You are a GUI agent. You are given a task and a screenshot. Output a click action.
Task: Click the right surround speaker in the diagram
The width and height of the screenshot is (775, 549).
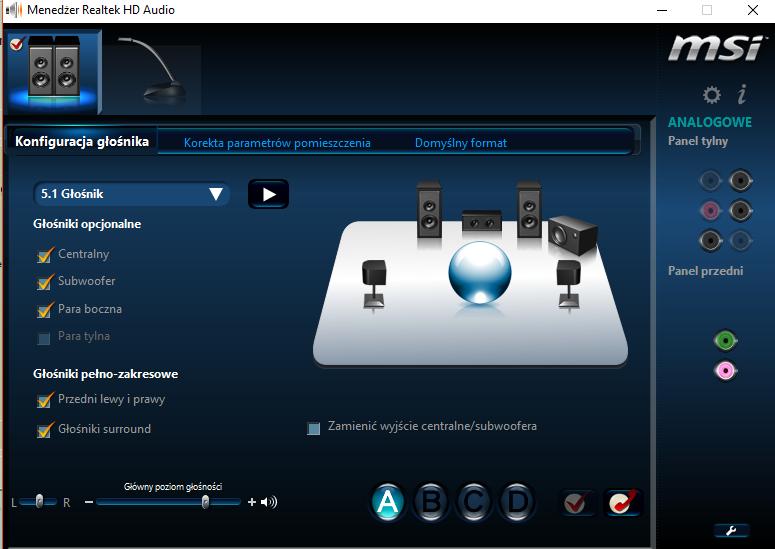click(568, 284)
